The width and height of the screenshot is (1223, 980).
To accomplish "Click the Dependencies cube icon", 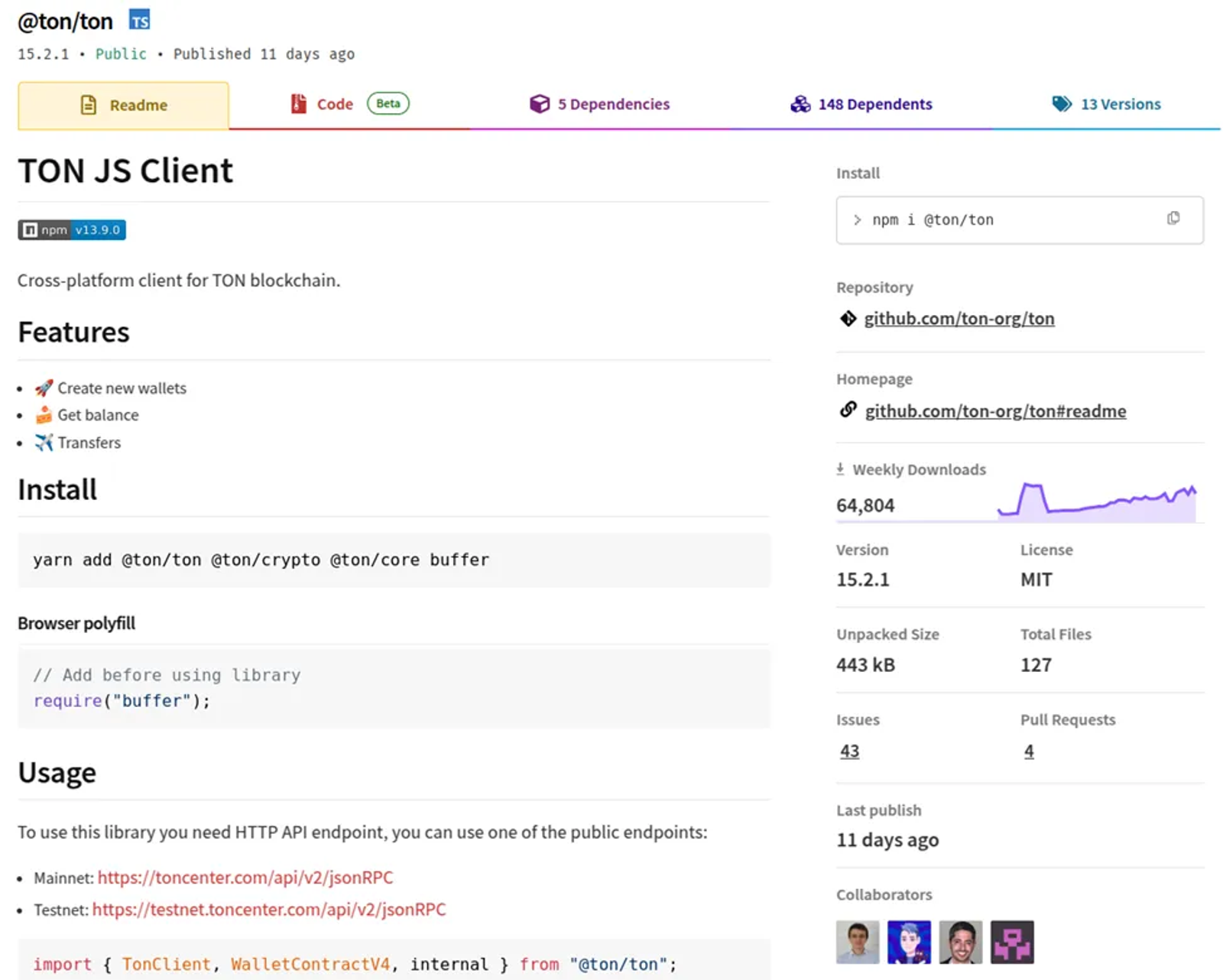I will [x=540, y=104].
